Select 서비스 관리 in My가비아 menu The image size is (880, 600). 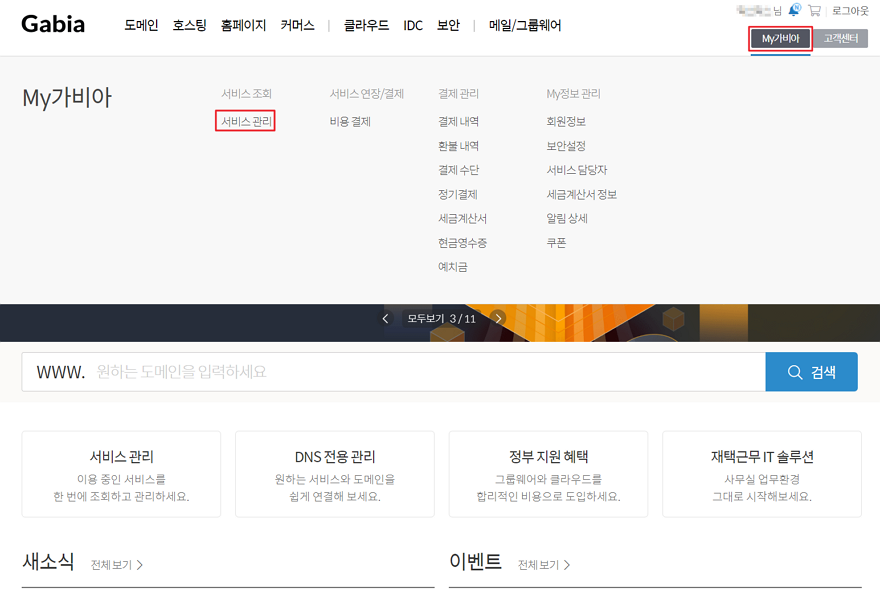pos(246,121)
